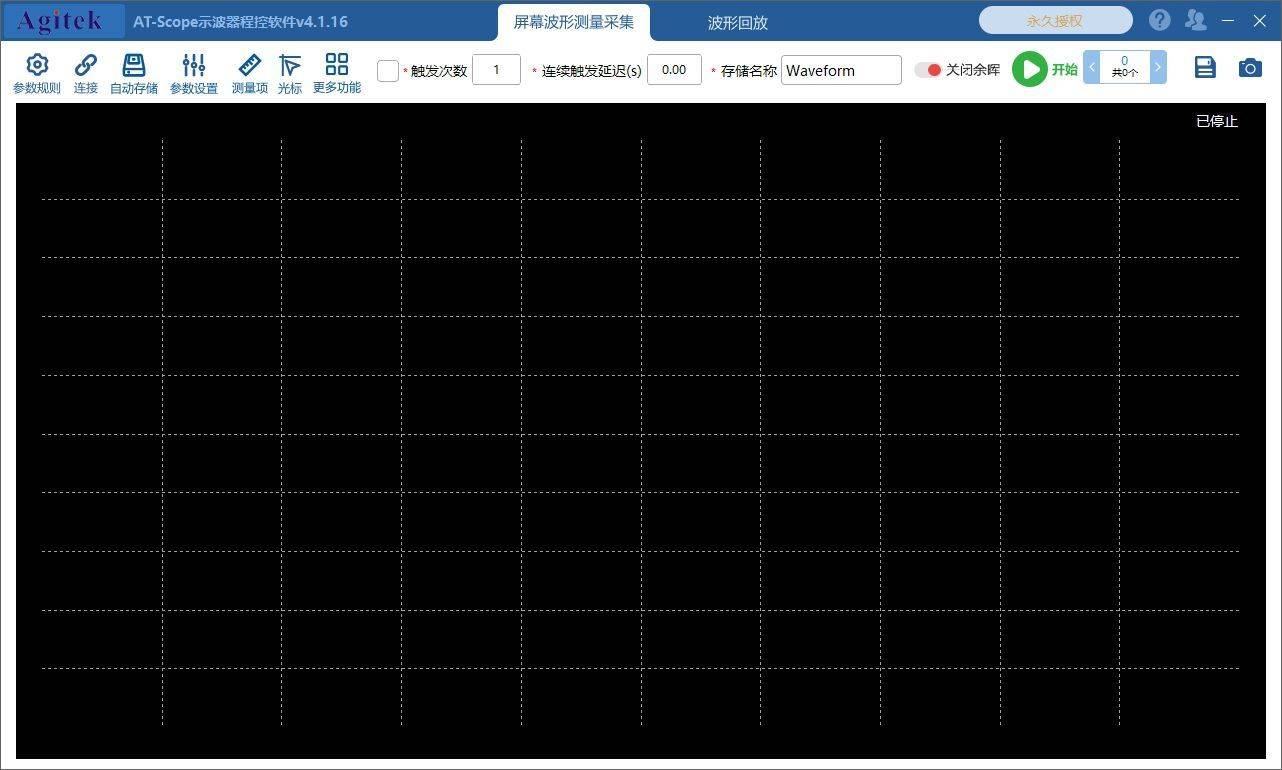Image resolution: width=1282 pixels, height=770 pixels.
Task: Minimize the application window
Action: pyautogui.click(x=1228, y=20)
